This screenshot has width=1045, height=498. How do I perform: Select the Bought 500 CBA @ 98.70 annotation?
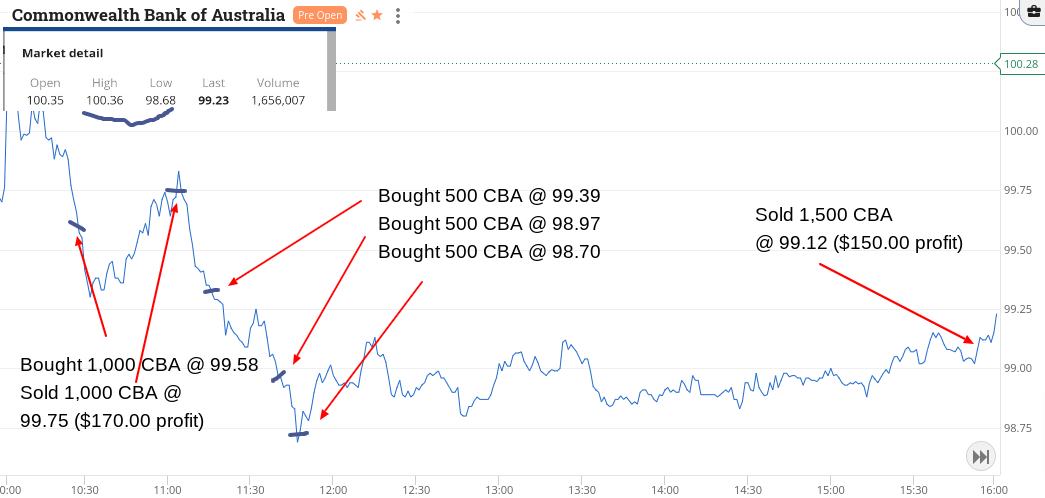click(x=489, y=252)
